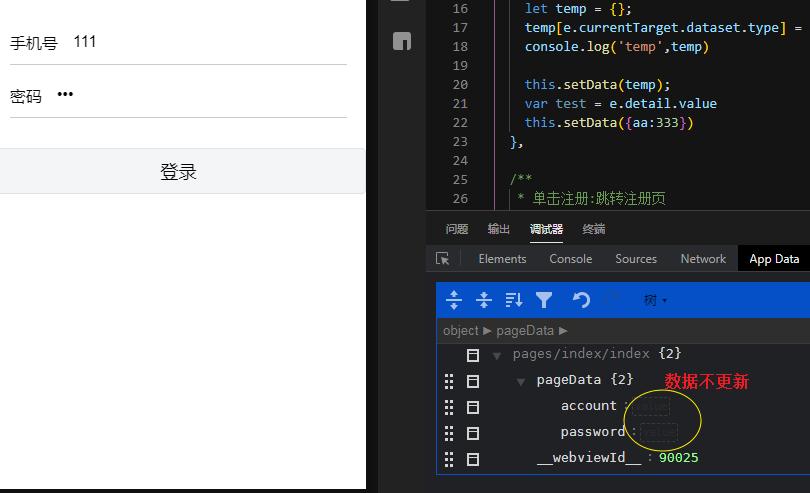This screenshot has height=493, width=810.
Task: Switch to the 问题 panel tab
Action: 457,229
